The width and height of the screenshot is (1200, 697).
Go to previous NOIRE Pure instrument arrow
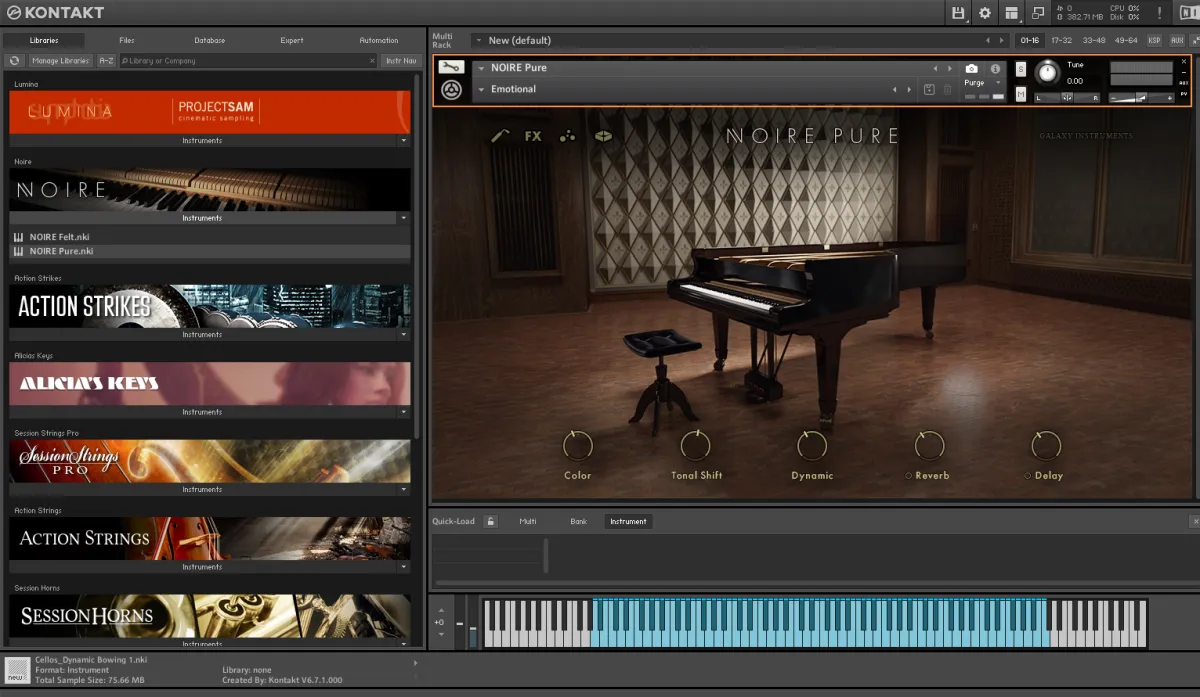click(x=936, y=68)
